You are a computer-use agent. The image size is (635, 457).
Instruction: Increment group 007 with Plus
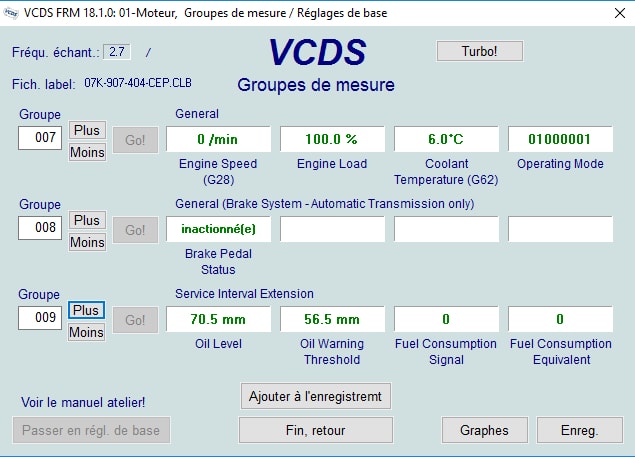(x=87, y=130)
